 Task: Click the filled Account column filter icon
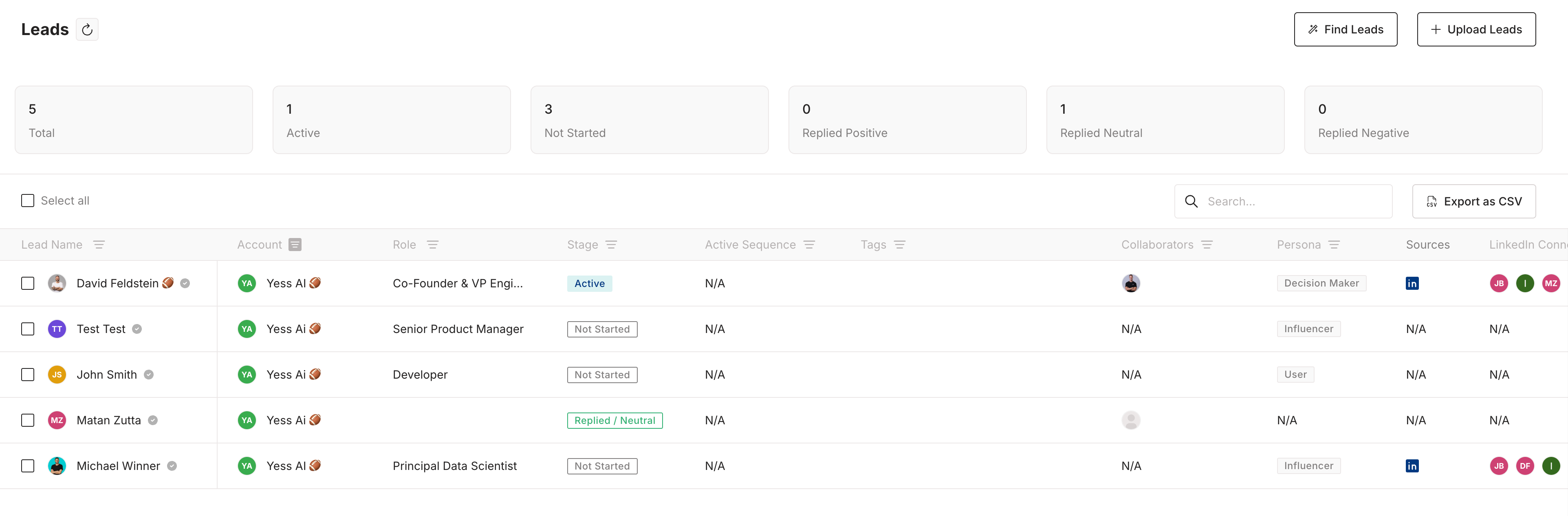pyautogui.click(x=295, y=245)
